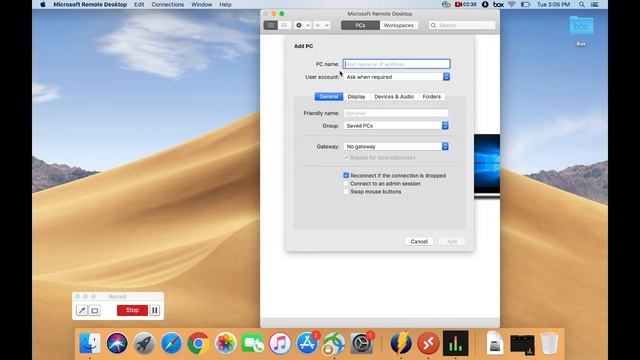
Task: Click the arrow annotation icon in Record window
Action: (x=82, y=311)
